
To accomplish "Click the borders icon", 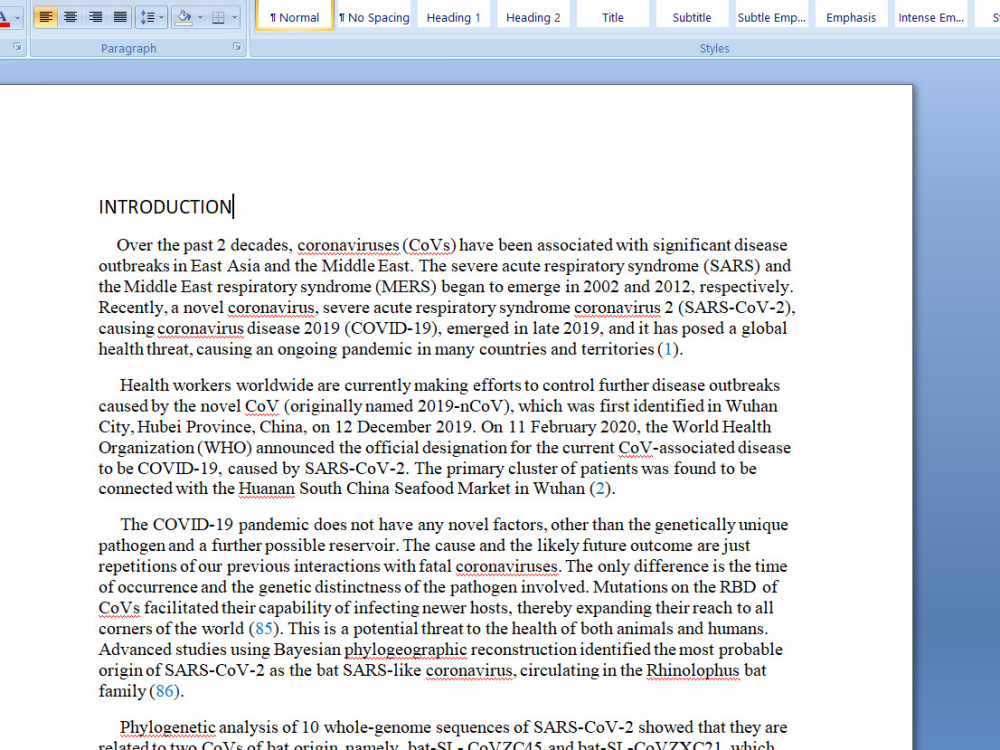I will pyautogui.click(x=218, y=17).
